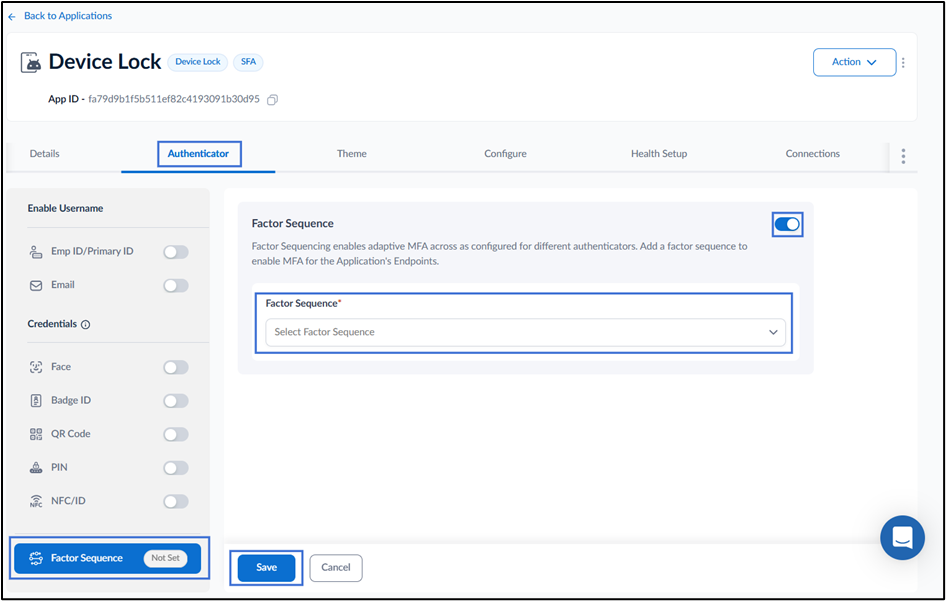Click the Factor Sequencing description text

pyautogui.click(x=499, y=254)
